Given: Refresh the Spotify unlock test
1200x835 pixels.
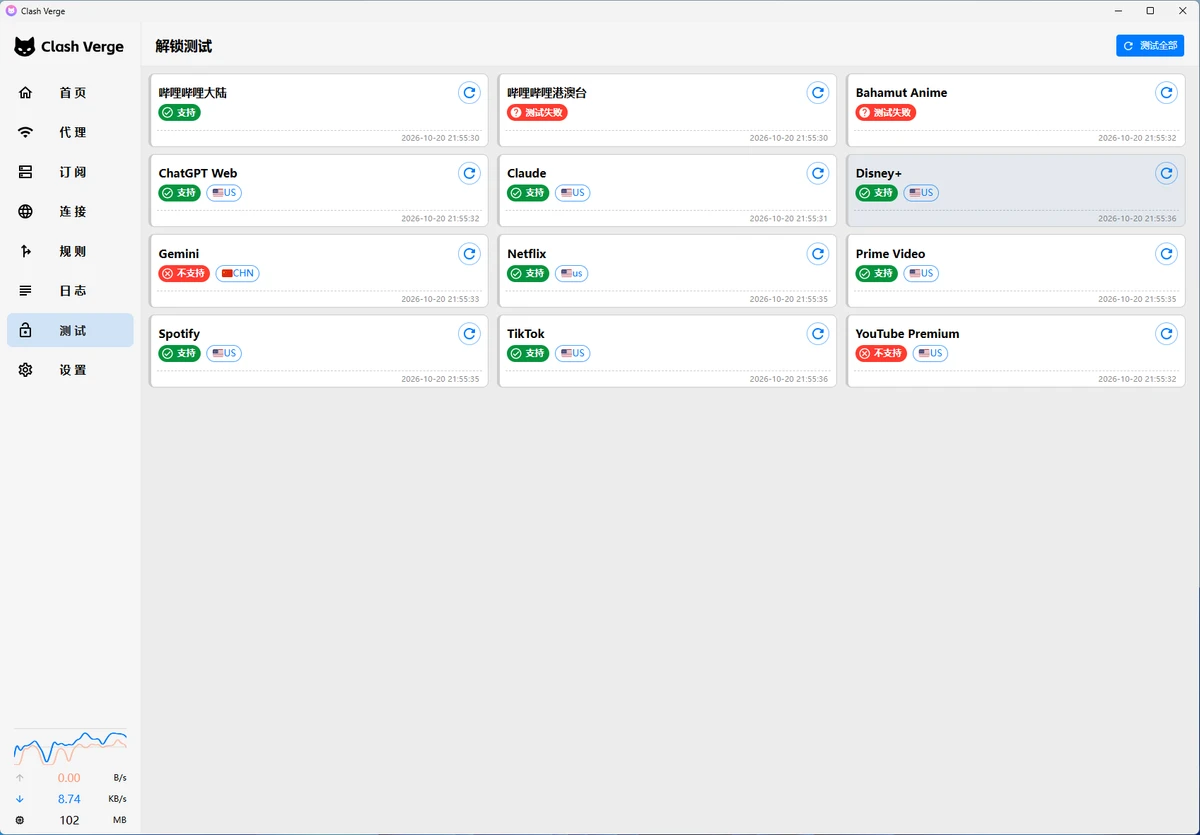Looking at the screenshot, I should pyautogui.click(x=469, y=334).
